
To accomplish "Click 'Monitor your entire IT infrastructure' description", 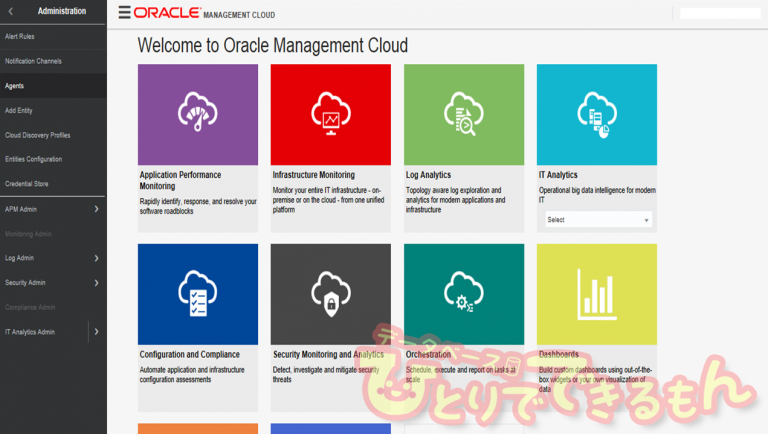I will click(328, 200).
